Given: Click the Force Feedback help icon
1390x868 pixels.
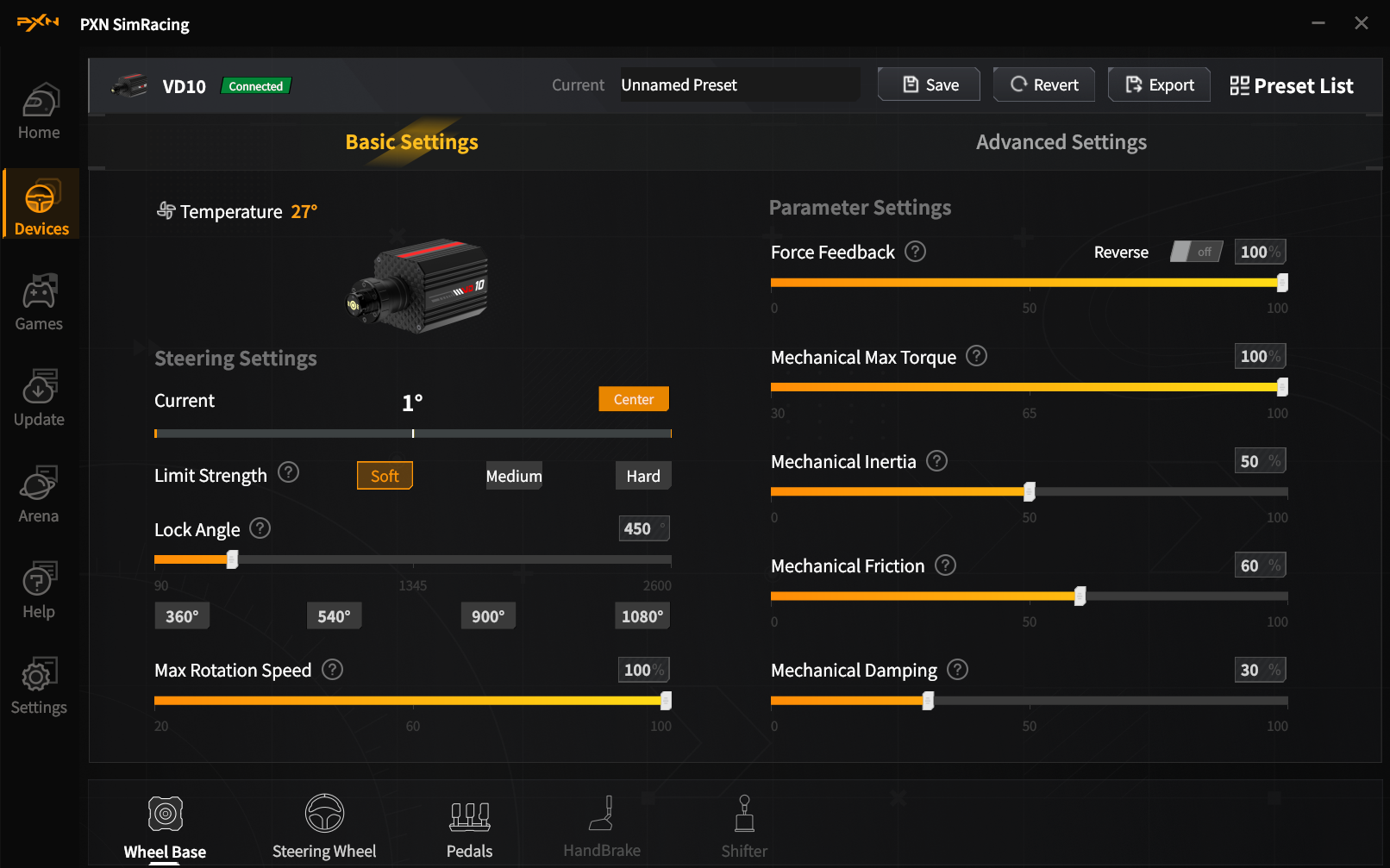Looking at the screenshot, I should click(916, 252).
